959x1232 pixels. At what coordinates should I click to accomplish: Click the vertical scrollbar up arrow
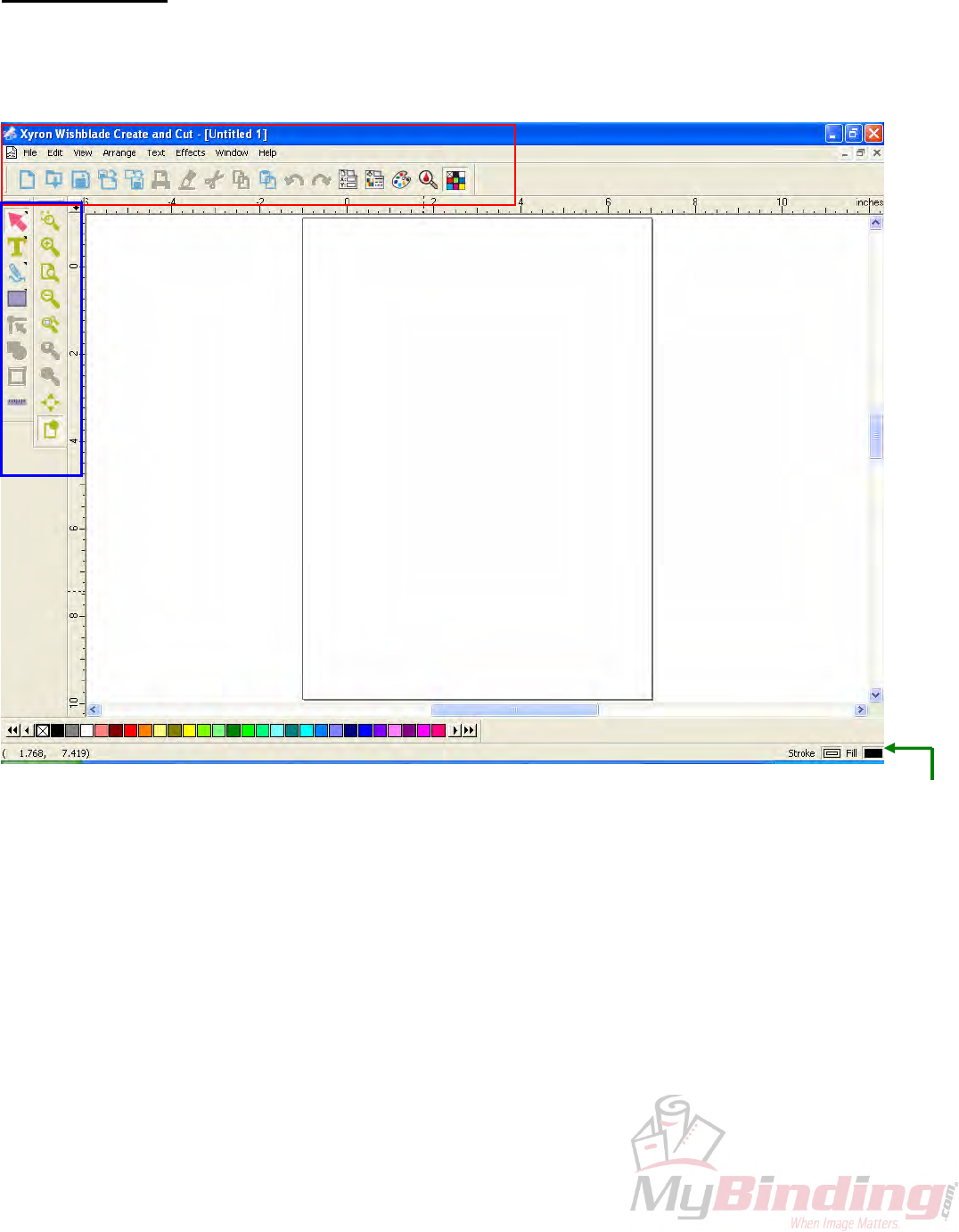pos(876,223)
